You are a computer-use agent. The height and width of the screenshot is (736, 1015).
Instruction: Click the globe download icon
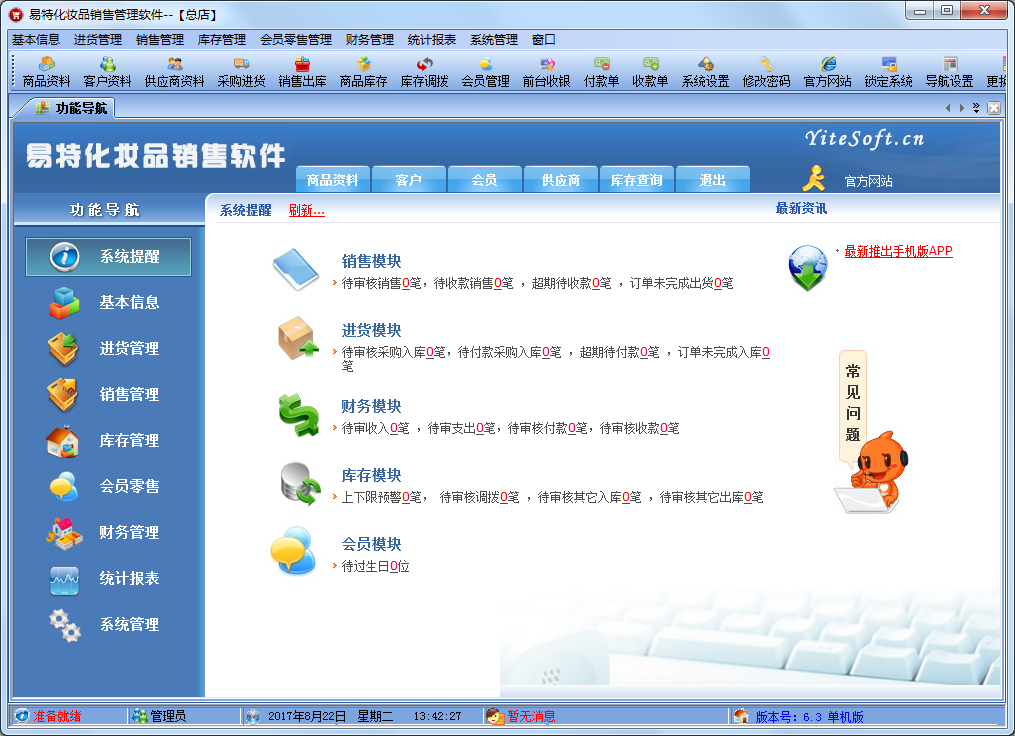[x=807, y=267]
